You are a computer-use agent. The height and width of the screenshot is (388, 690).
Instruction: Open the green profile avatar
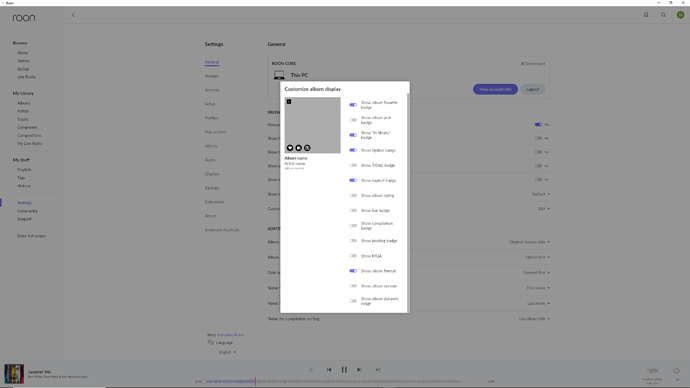pos(680,15)
